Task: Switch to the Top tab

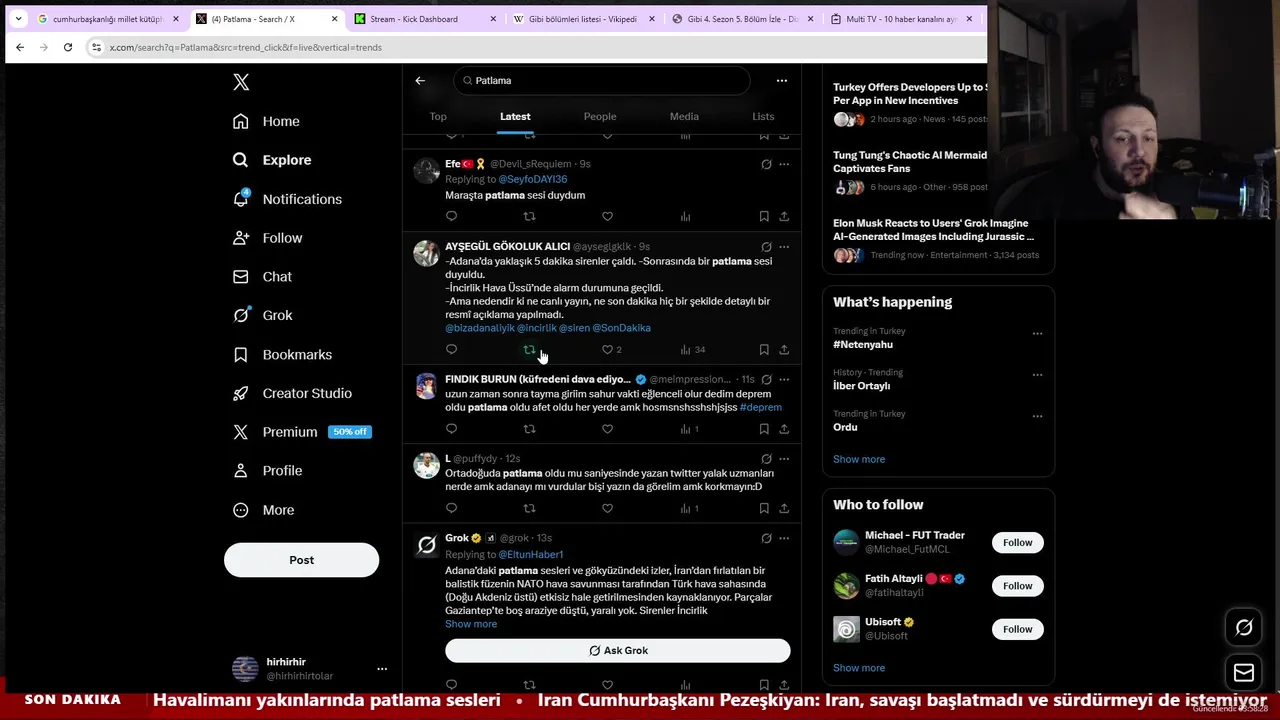Action: [x=438, y=117]
